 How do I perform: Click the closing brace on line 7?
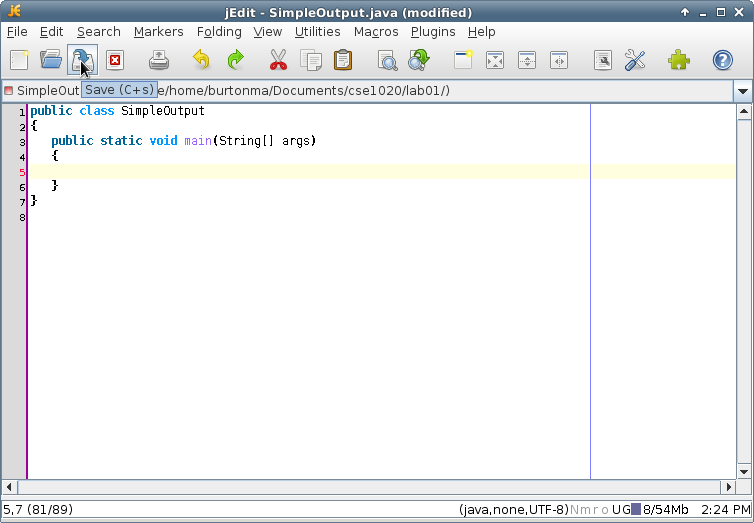[34, 200]
